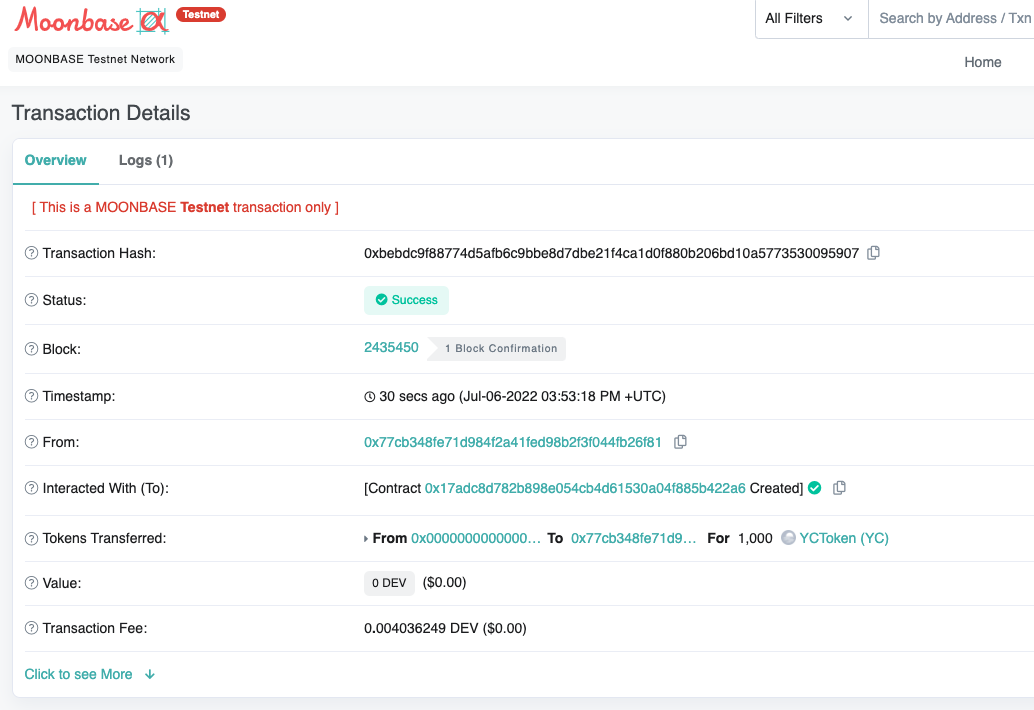Open block 2435450
This screenshot has width=1034, height=710.
click(x=391, y=347)
